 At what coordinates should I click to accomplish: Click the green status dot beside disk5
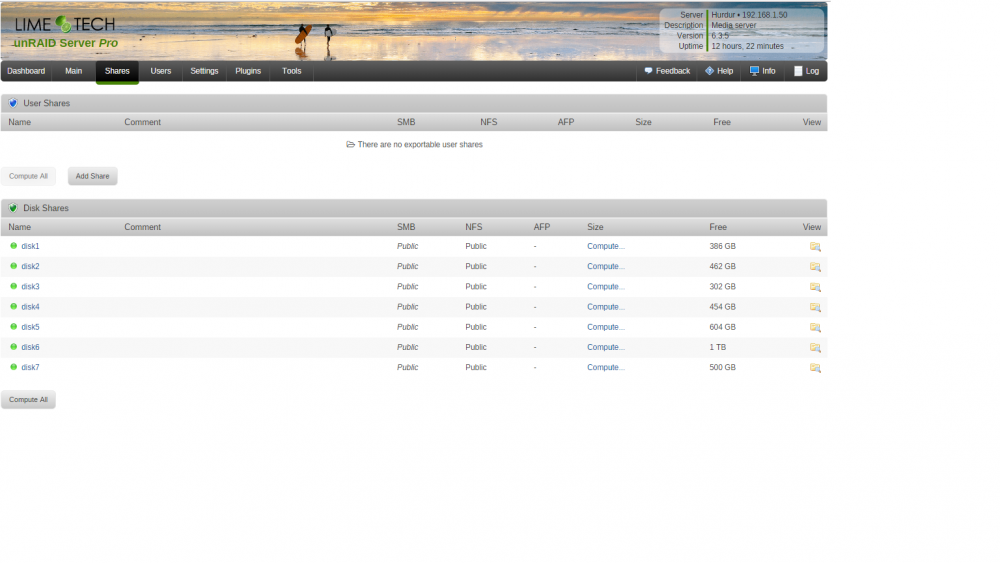[13, 326]
